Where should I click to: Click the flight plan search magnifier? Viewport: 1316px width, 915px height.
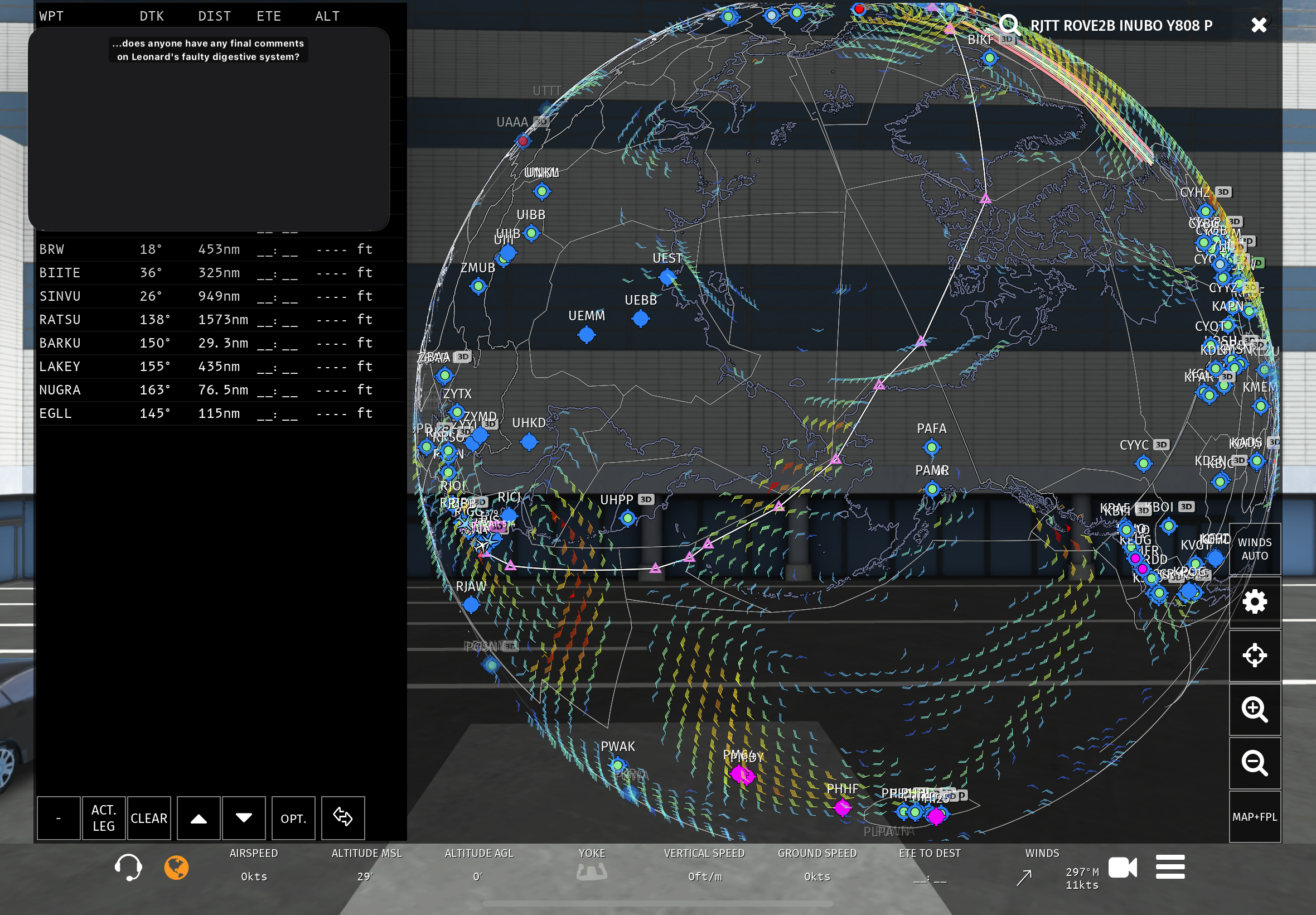click(x=1009, y=25)
